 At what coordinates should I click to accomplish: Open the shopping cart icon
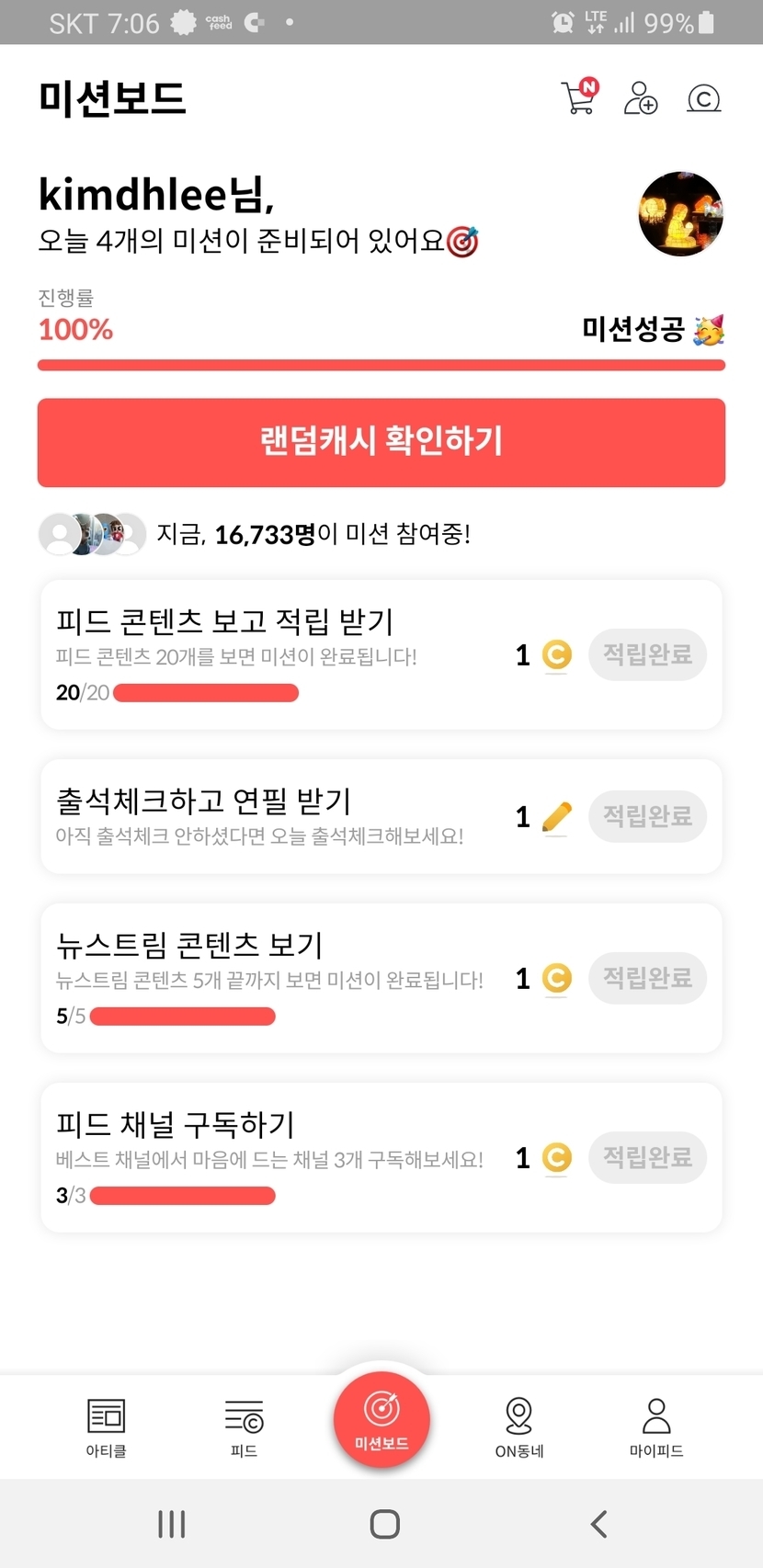[x=579, y=97]
